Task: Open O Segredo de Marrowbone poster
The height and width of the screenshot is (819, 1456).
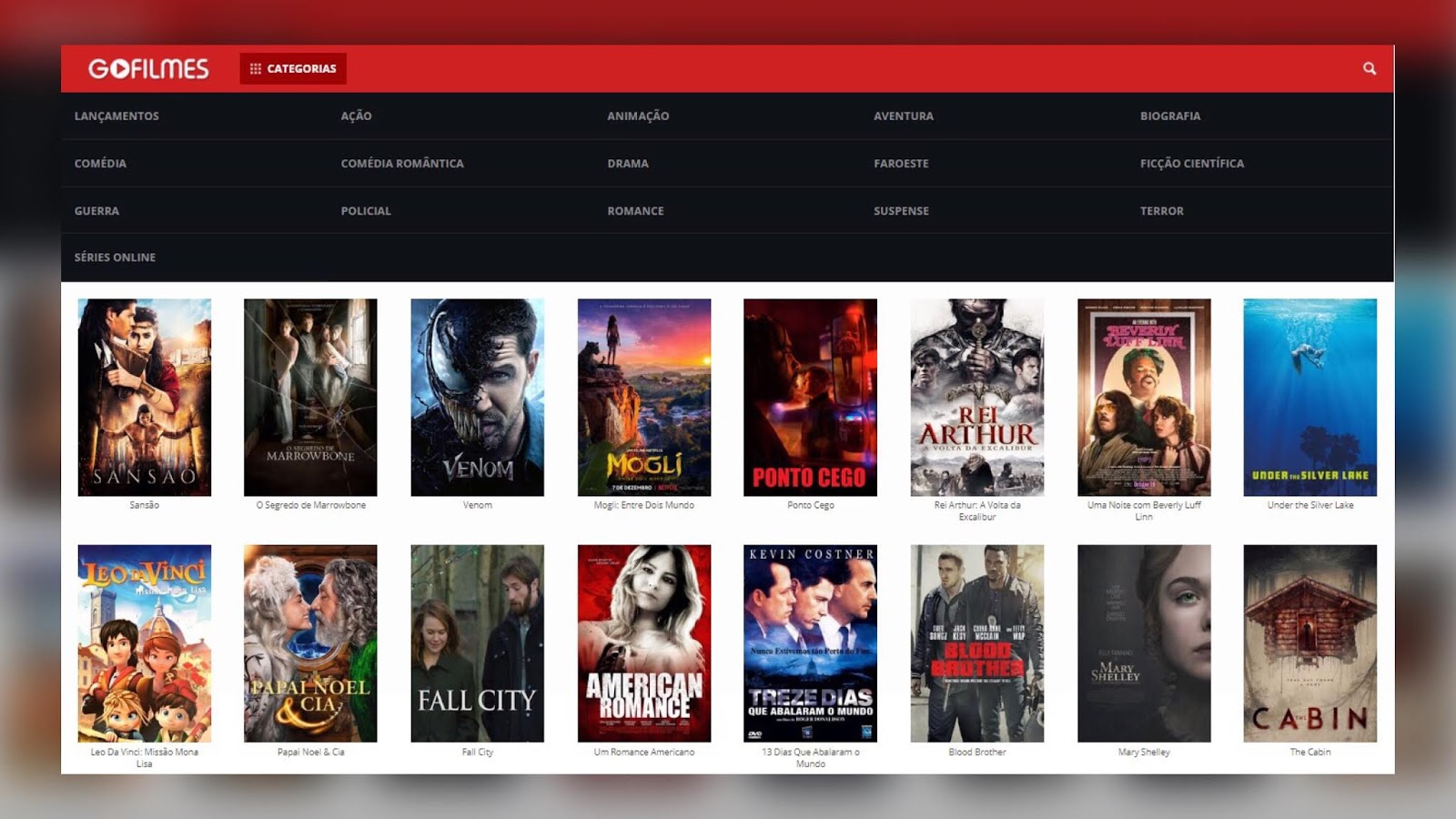Action: (310, 398)
